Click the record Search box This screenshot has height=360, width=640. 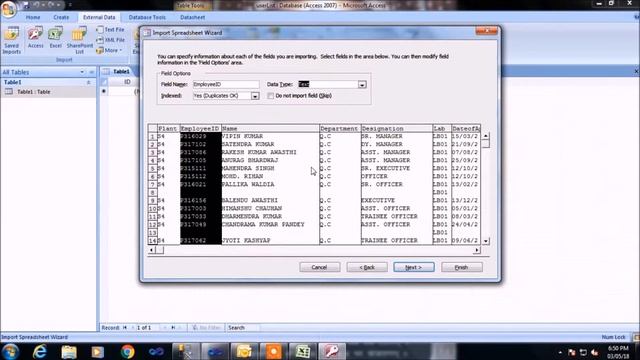243,328
